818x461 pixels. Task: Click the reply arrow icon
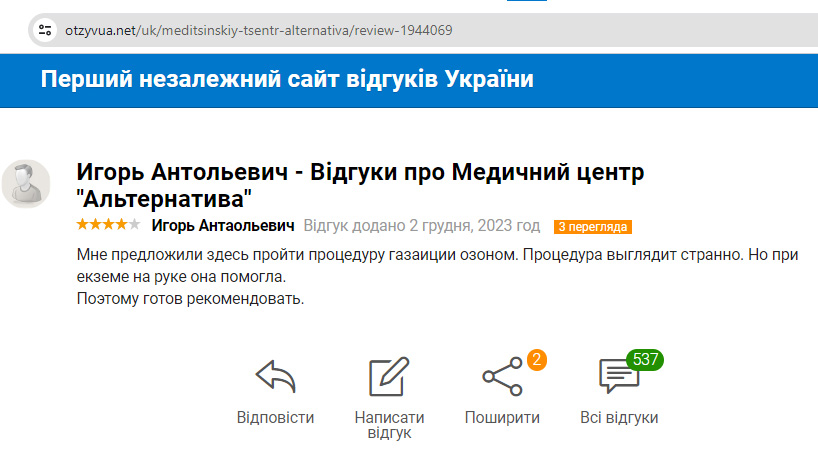tap(275, 377)
